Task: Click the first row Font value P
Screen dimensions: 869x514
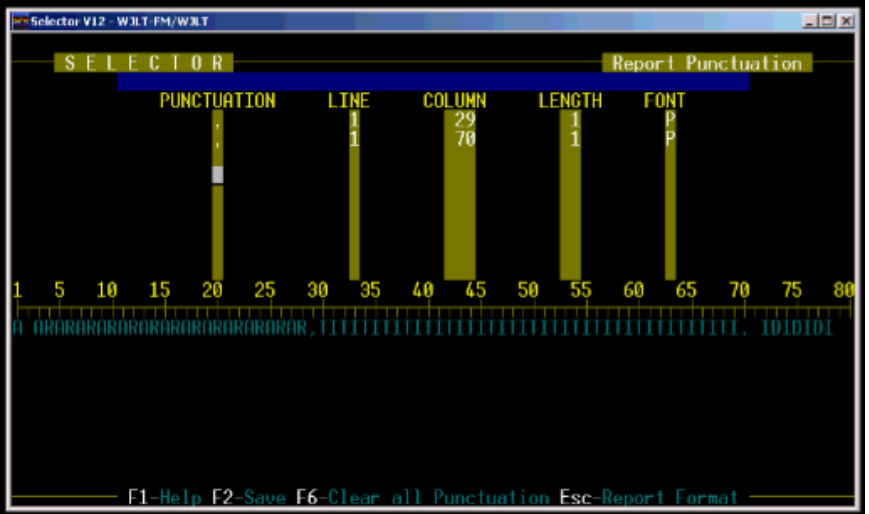Action: pos(670,120)
